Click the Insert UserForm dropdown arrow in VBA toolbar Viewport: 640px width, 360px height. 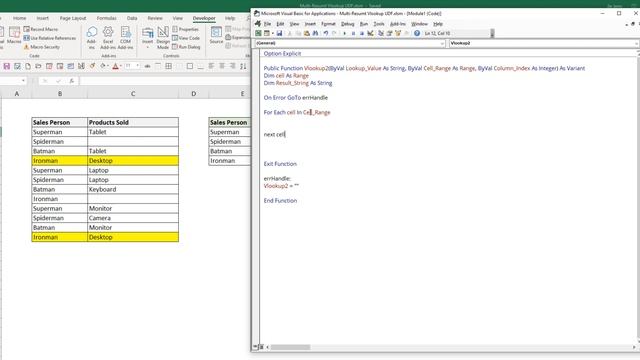pyautogui.click(x=272, y=33)
